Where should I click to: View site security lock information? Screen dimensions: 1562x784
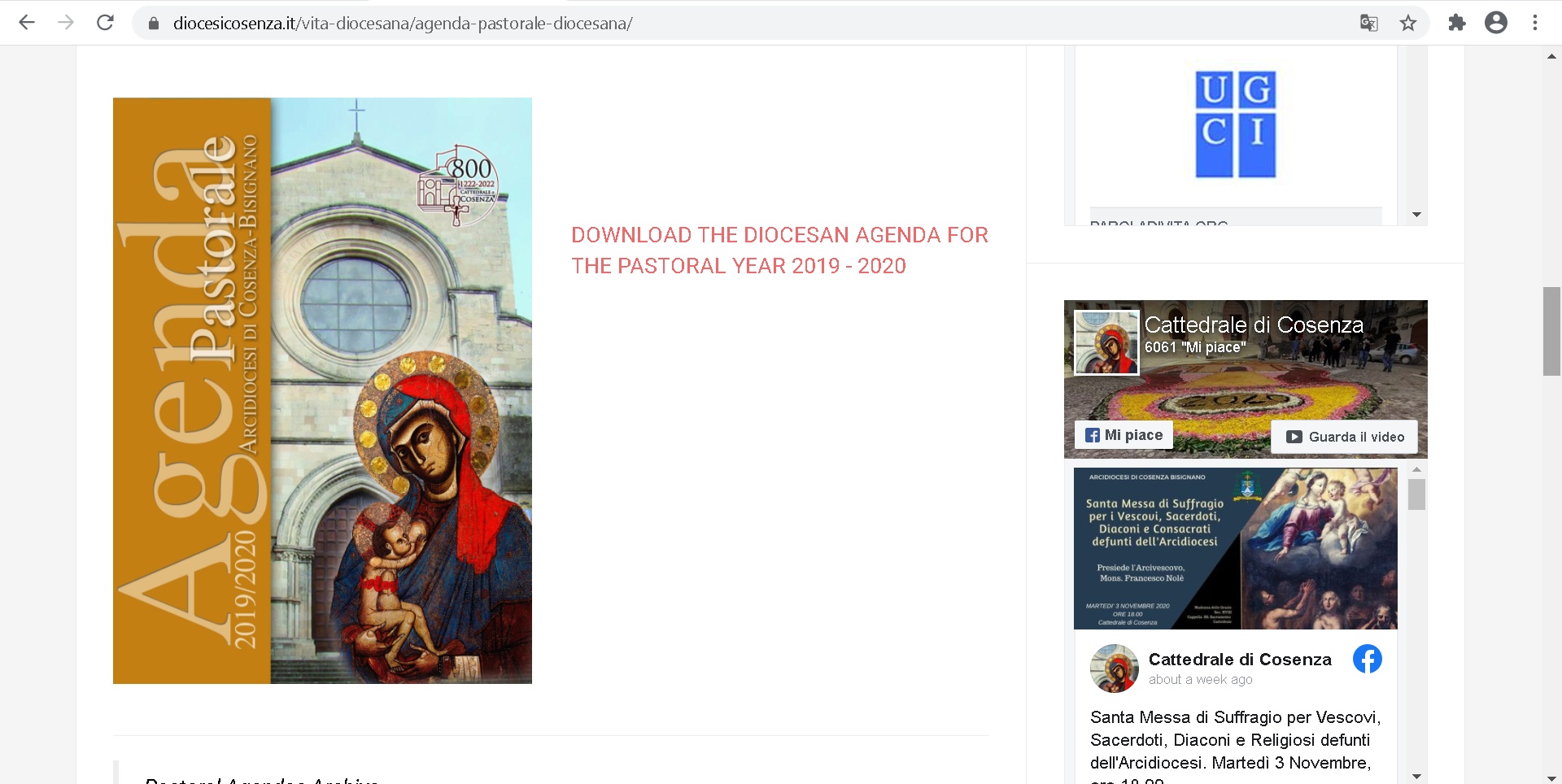(154, 24)
